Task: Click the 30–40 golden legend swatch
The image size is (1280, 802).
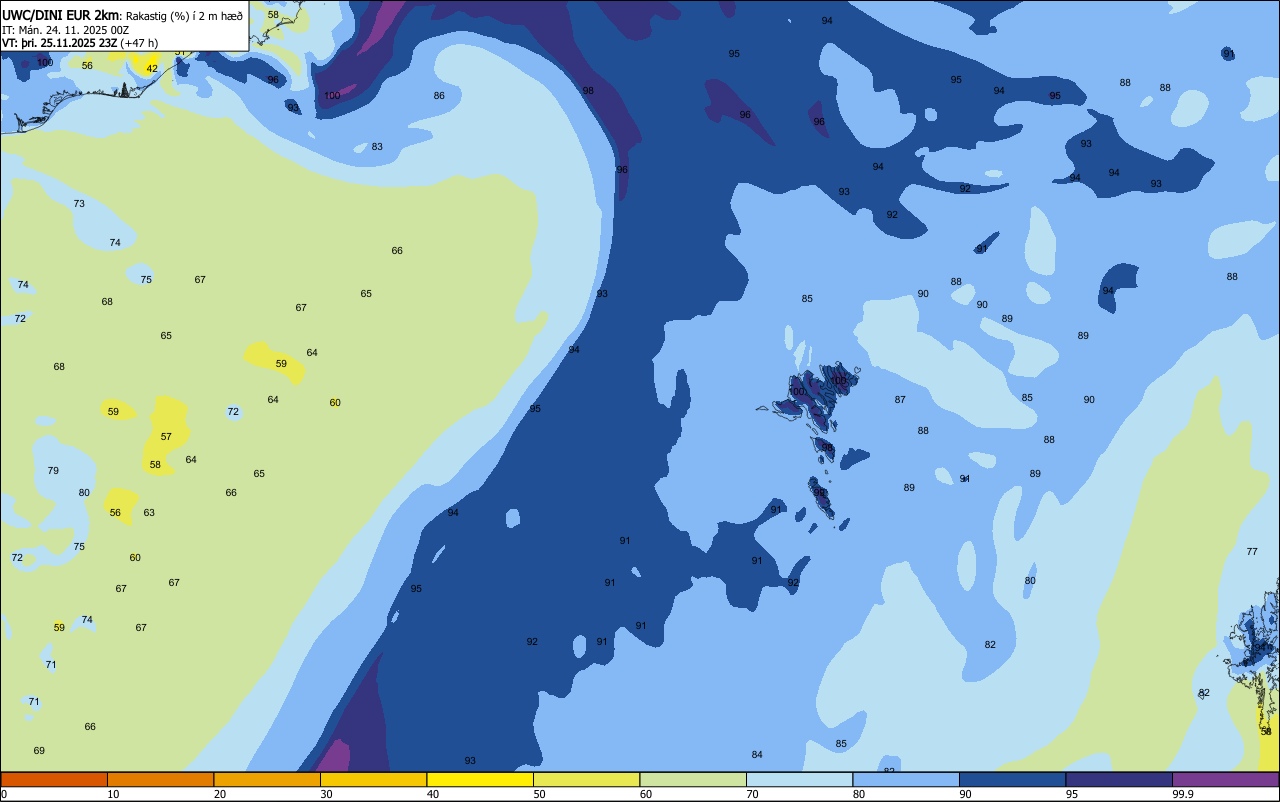Action: (373, 779)
